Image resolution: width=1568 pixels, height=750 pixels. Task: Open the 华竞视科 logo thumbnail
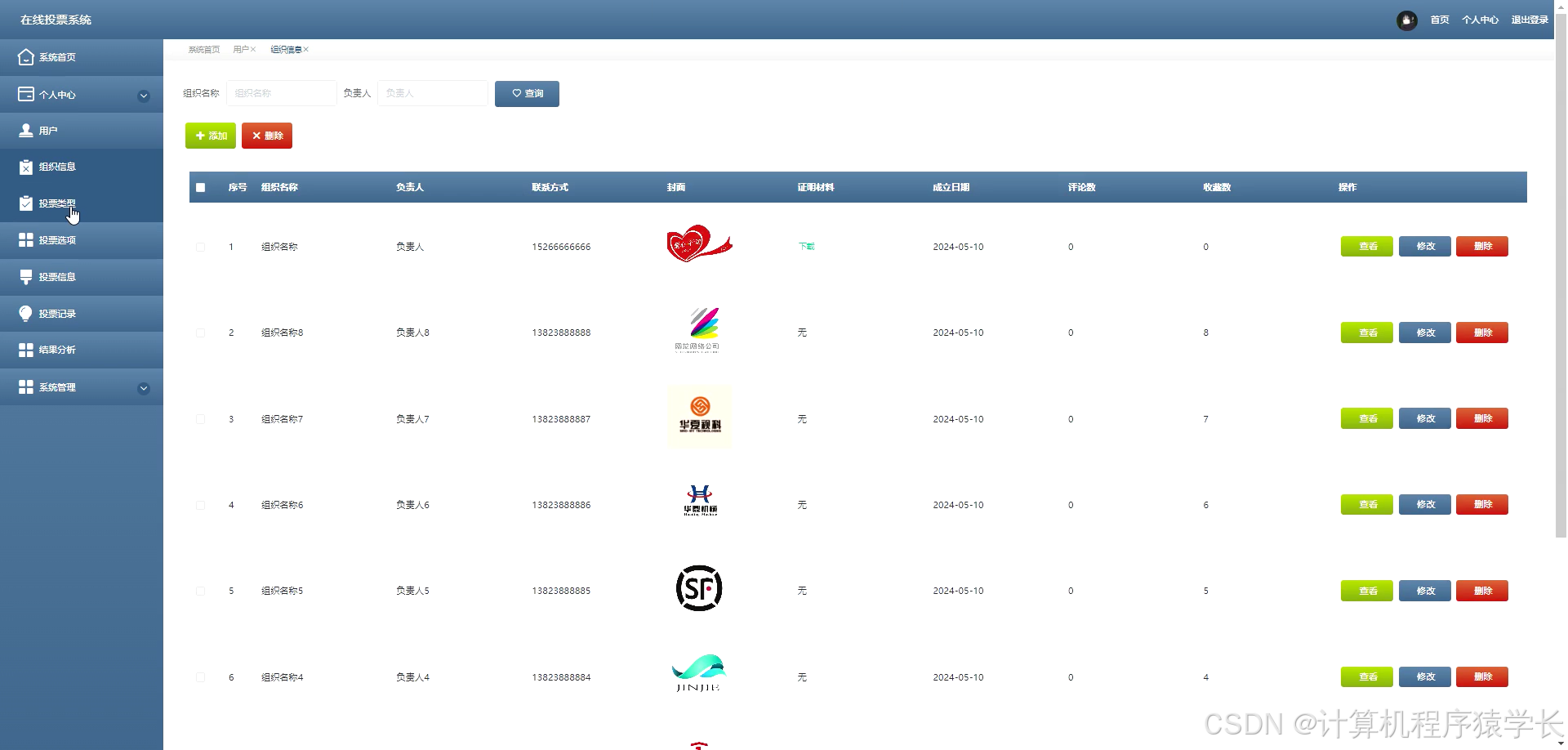[x=699, y=417]
